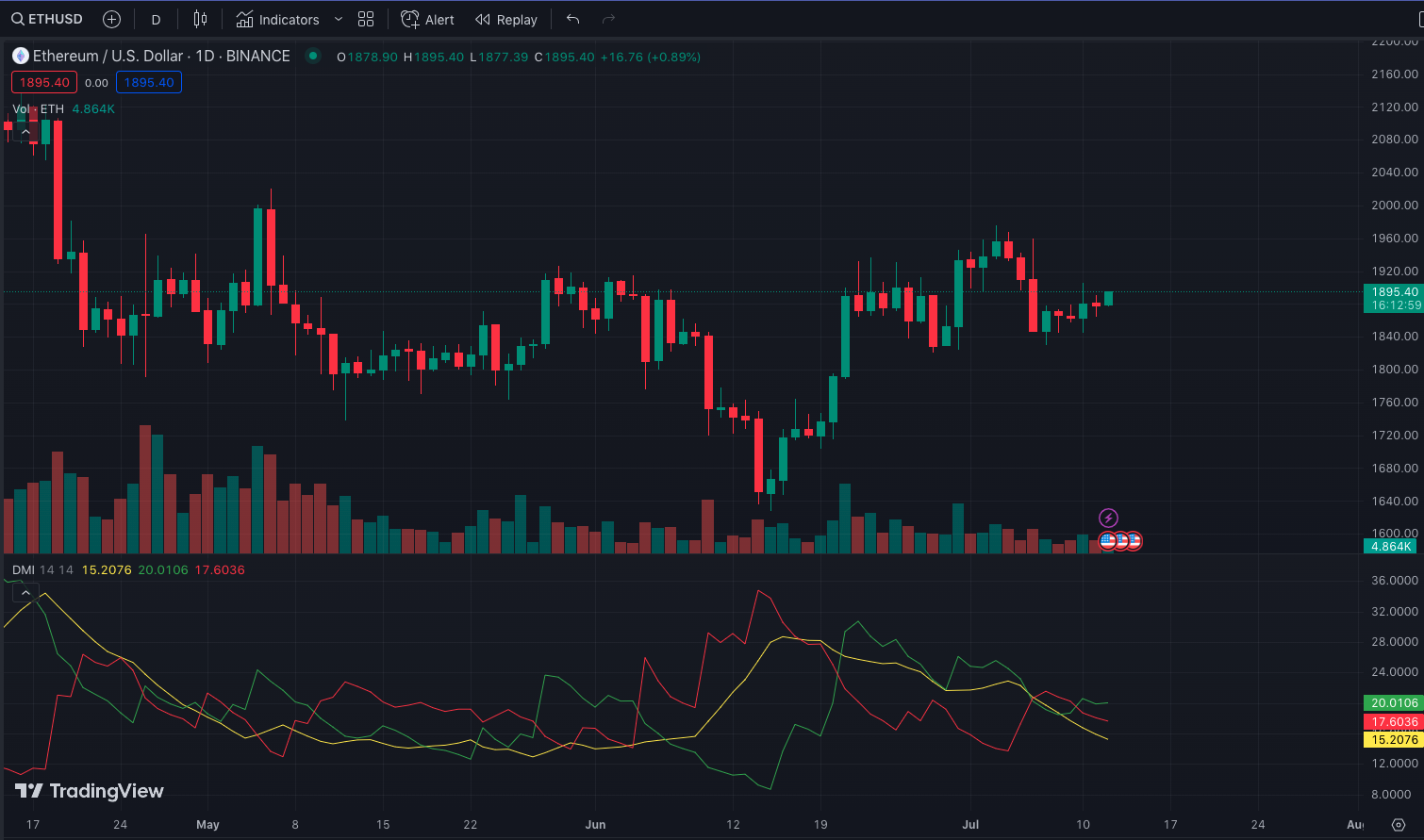Open chart settings gear on time axis
The image size is (1424, 840).
coord(1399,825)
